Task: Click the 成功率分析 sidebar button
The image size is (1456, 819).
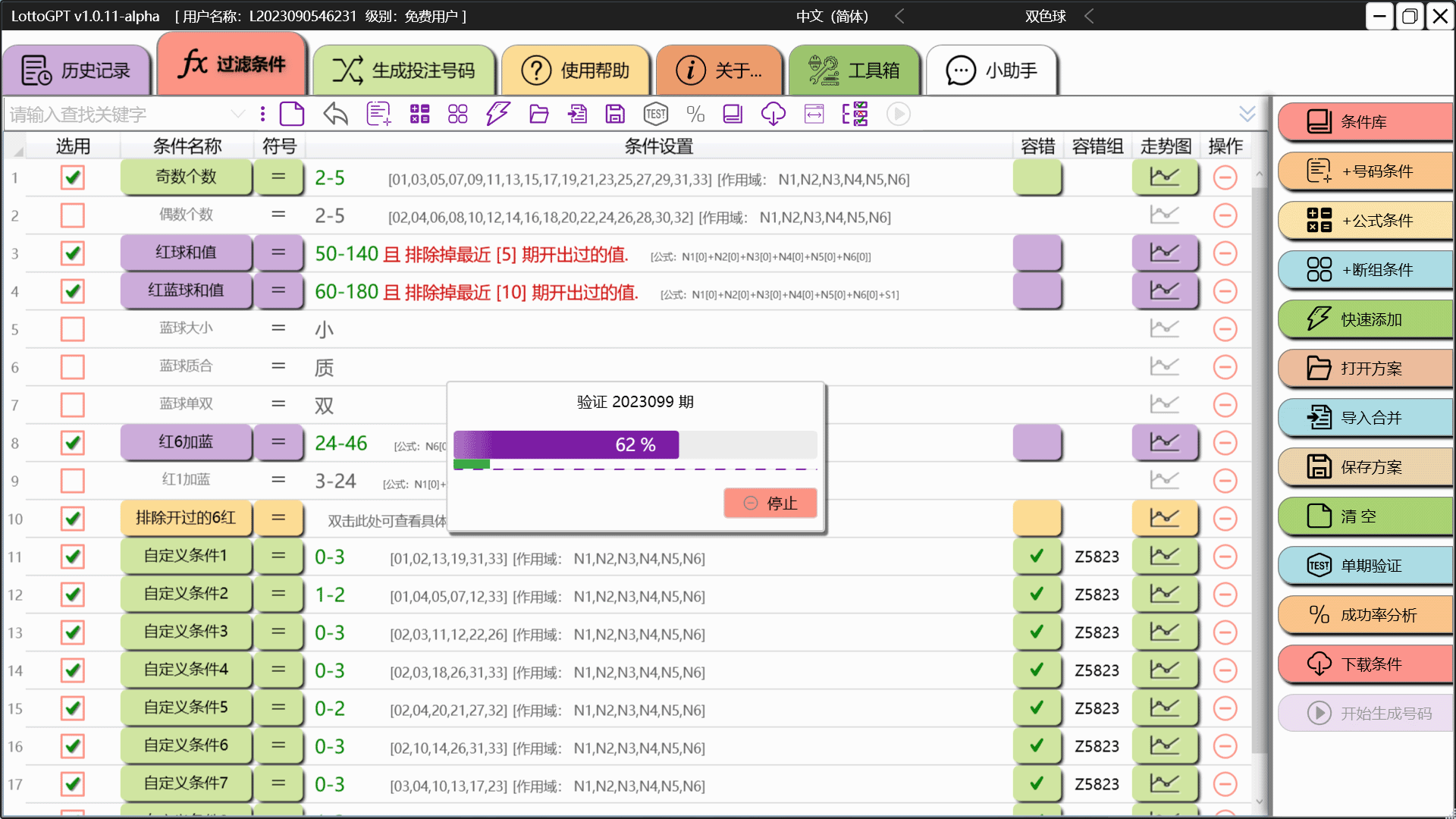Action: [1365, 615]
